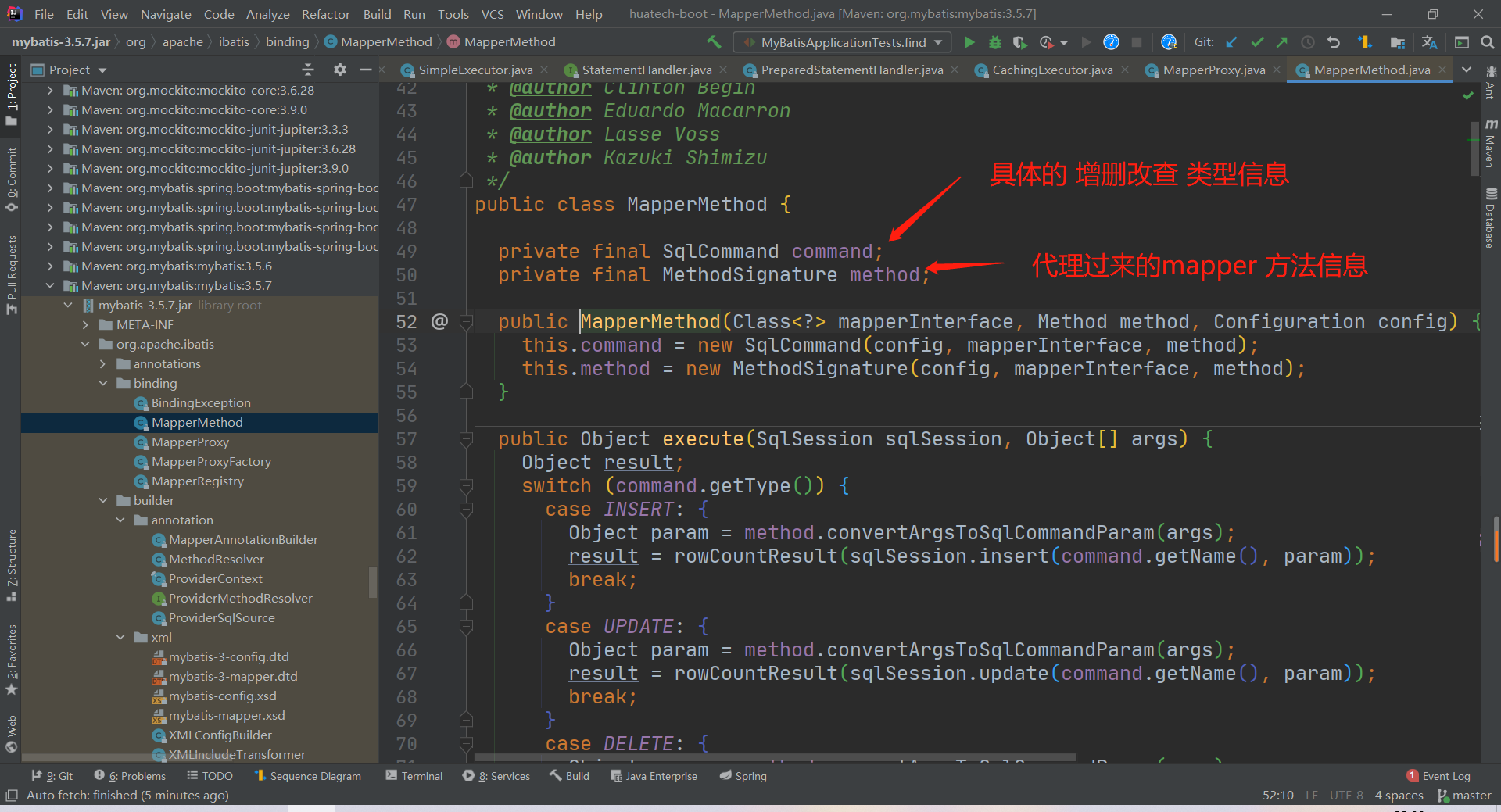Open the Commit tool window tab
Image resolution: width=1501 pixels, height=812 pixels.
click(11, 179)
